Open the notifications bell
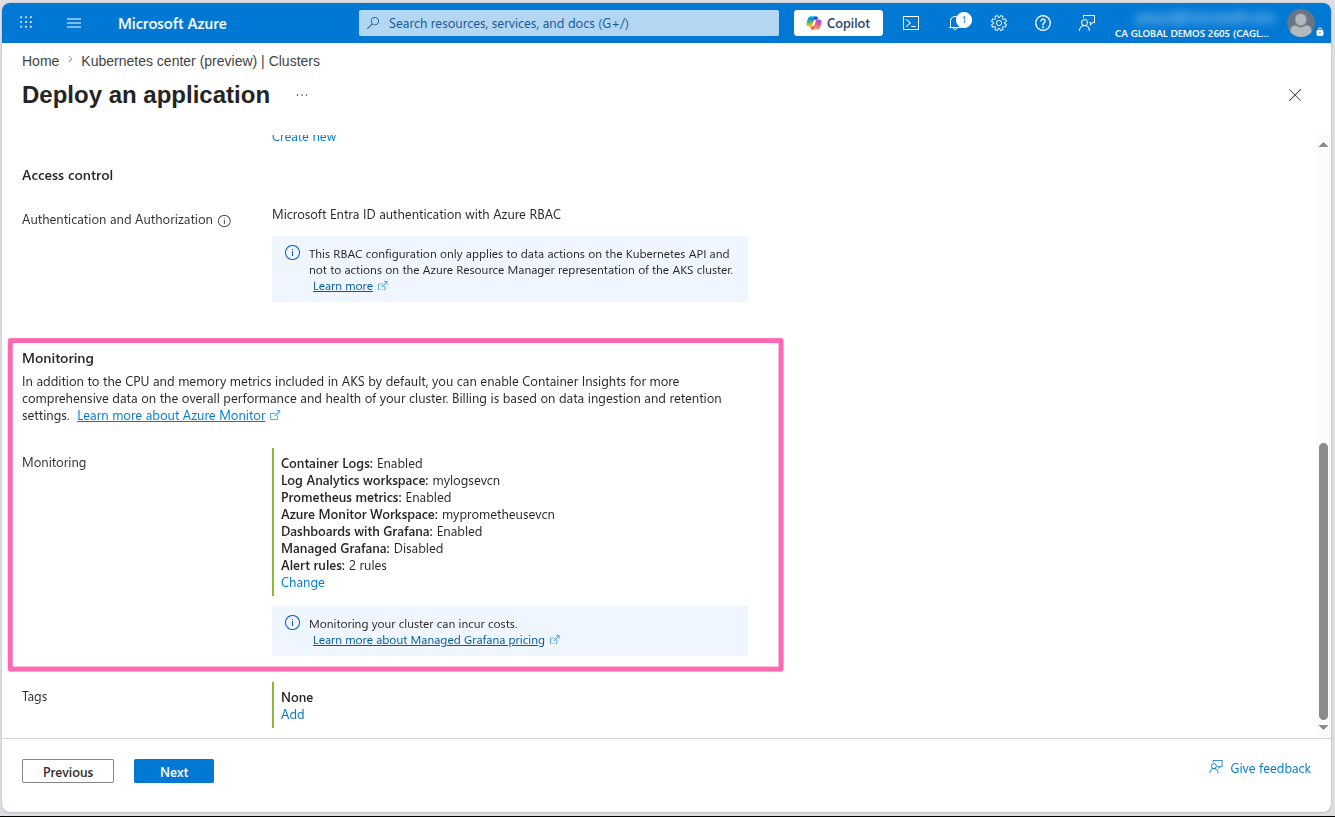The width and height of the screenshot is (1335, 817). [957, 23]
